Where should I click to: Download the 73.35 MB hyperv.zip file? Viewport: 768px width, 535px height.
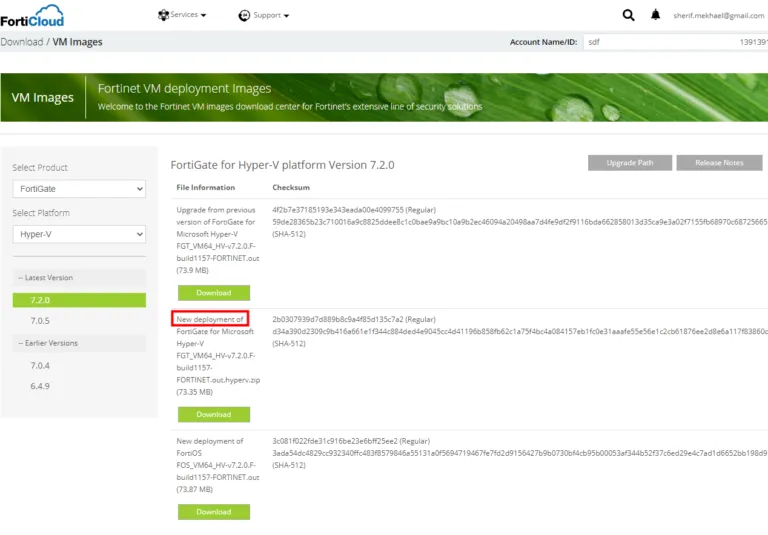click(214, 414)
